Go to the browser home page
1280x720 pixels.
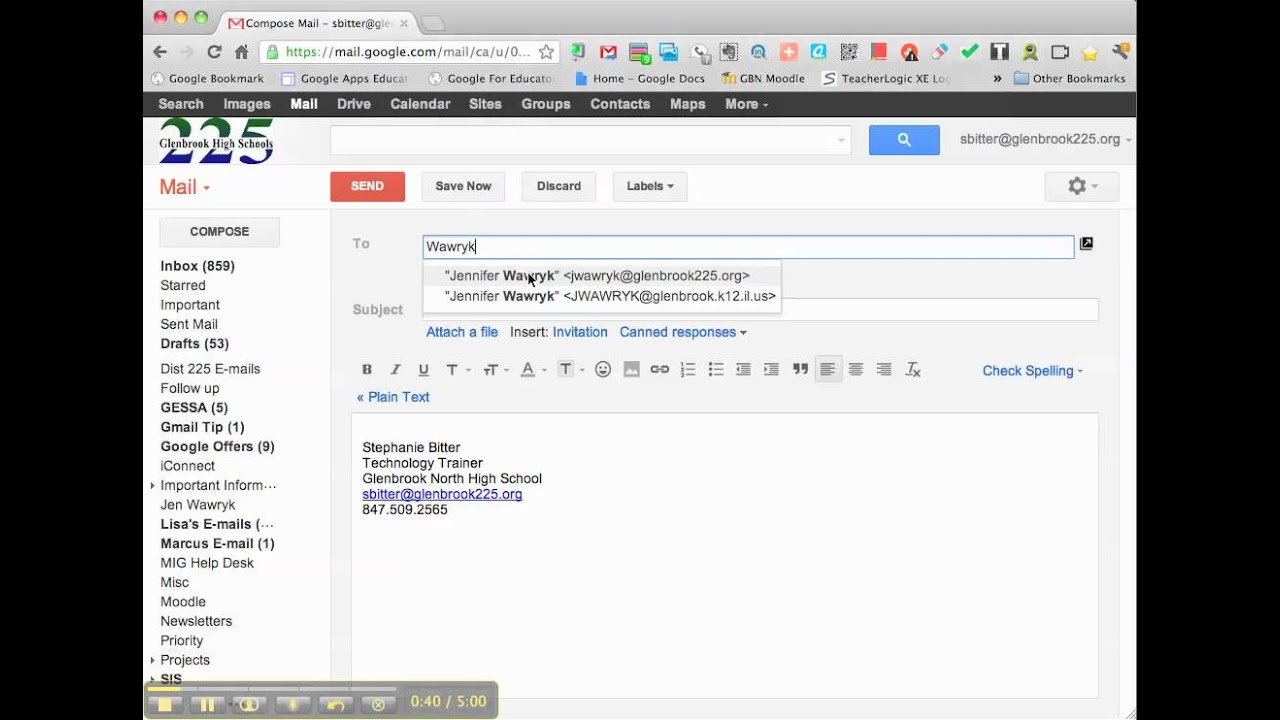pyautogui.click(x=241, y=52)
